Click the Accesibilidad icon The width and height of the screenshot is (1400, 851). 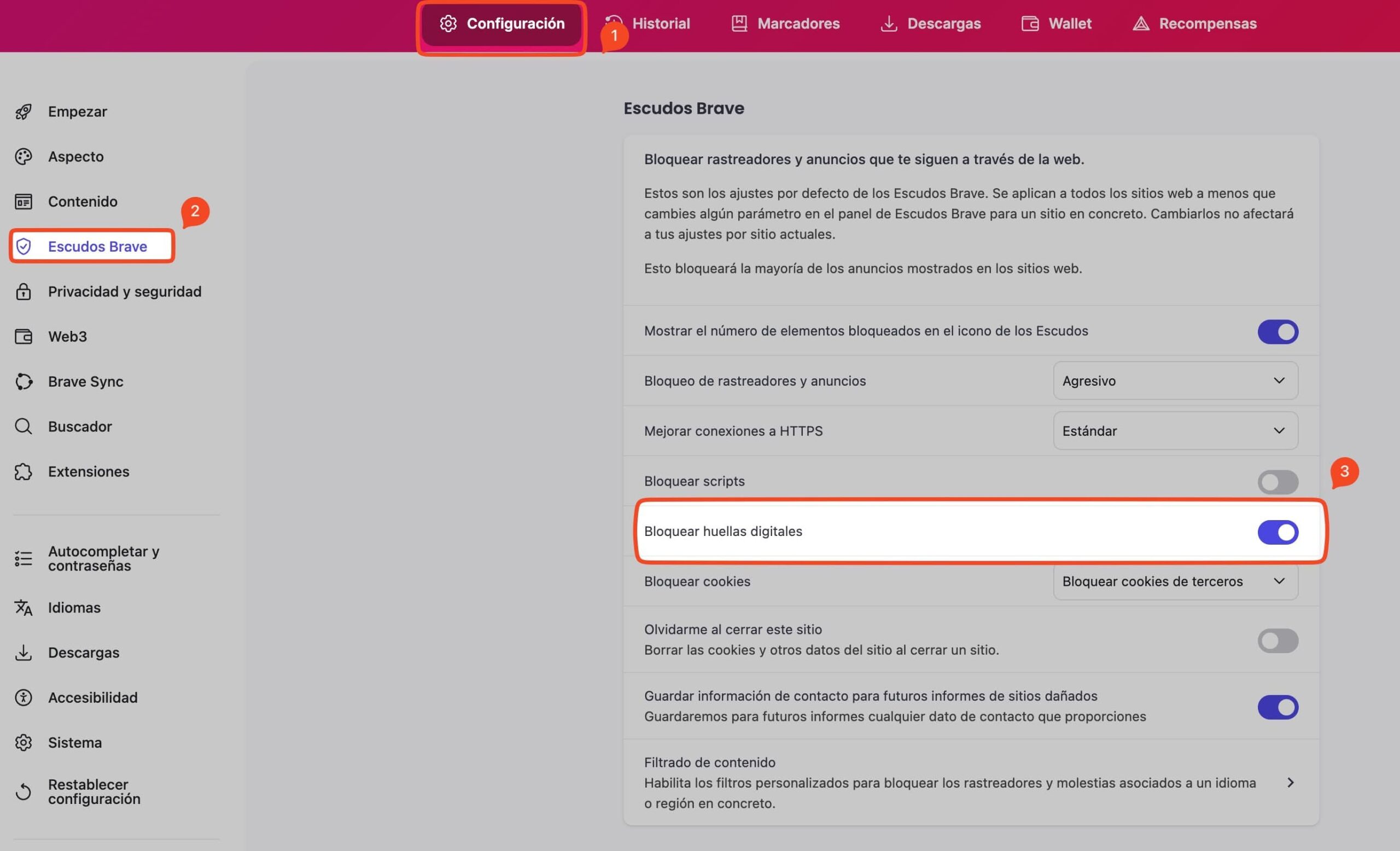click(x=24, y=697)
